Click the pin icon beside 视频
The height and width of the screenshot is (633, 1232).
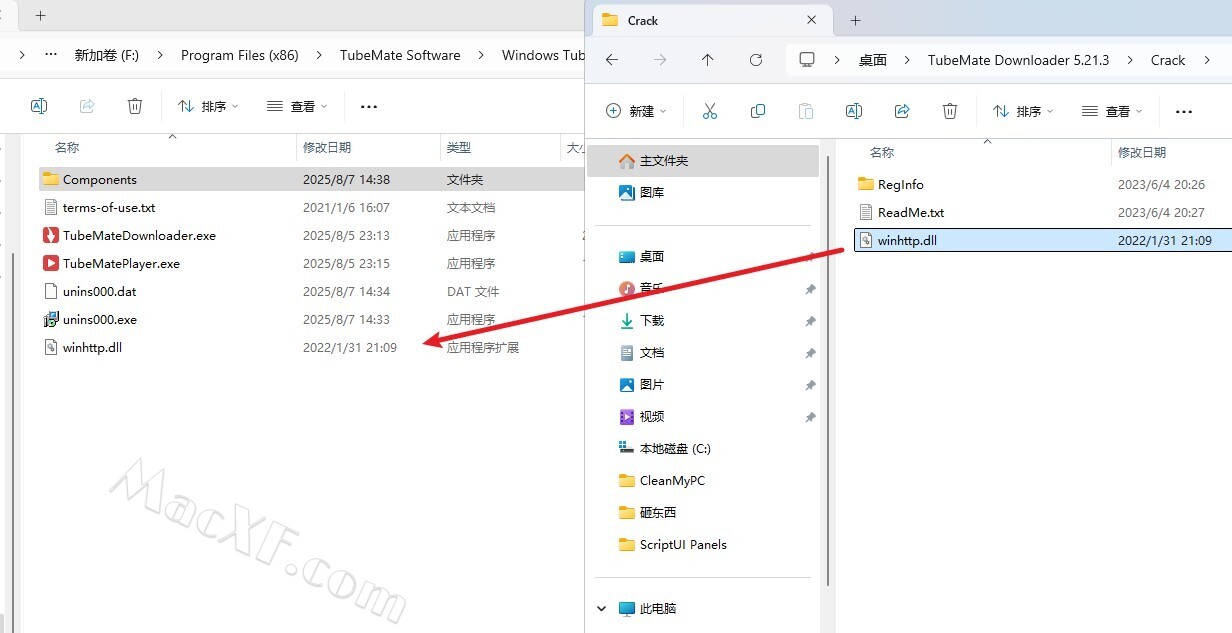tap(810, 417)
